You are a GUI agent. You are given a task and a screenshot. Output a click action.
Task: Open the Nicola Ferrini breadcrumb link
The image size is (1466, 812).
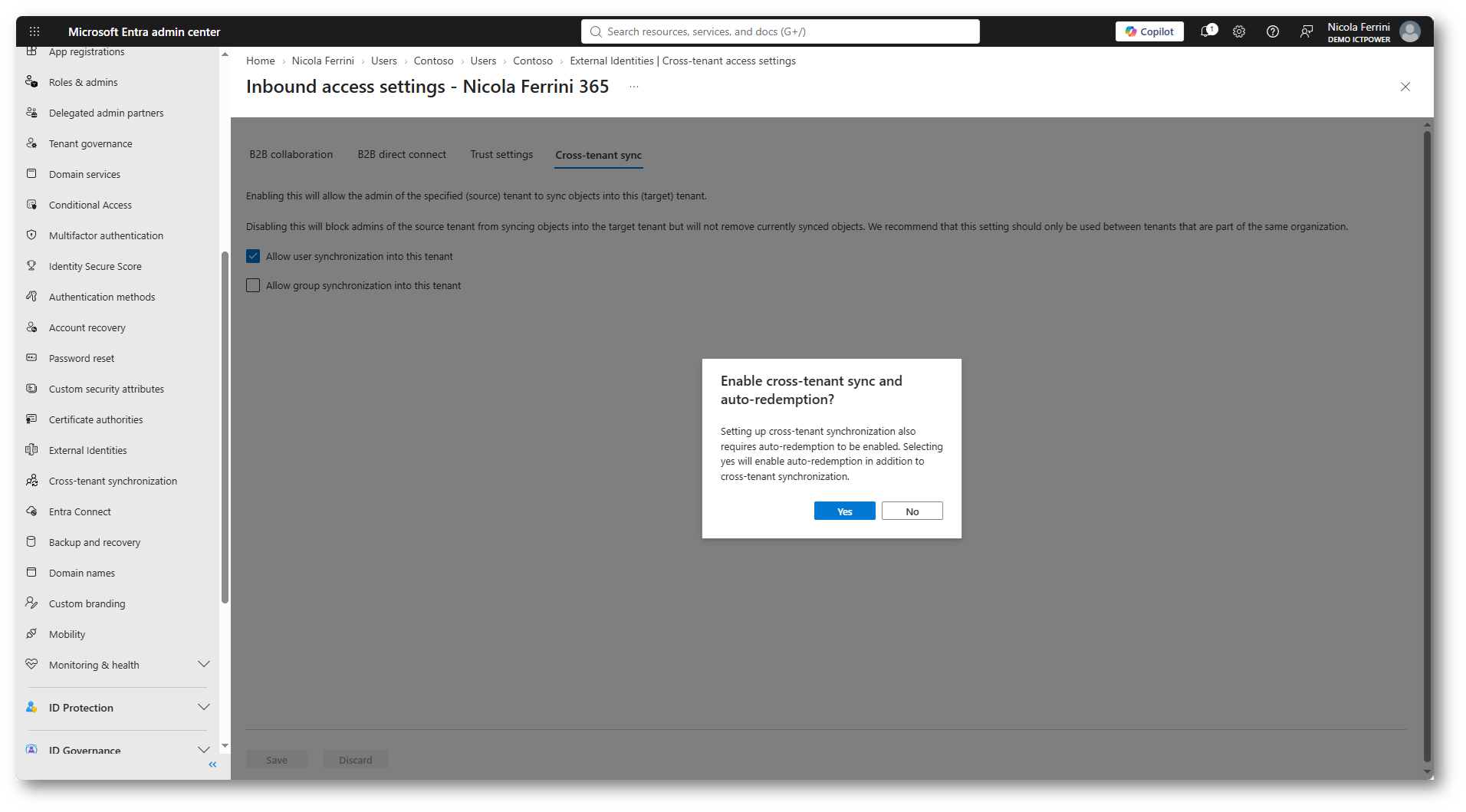(x=323, y=61)
